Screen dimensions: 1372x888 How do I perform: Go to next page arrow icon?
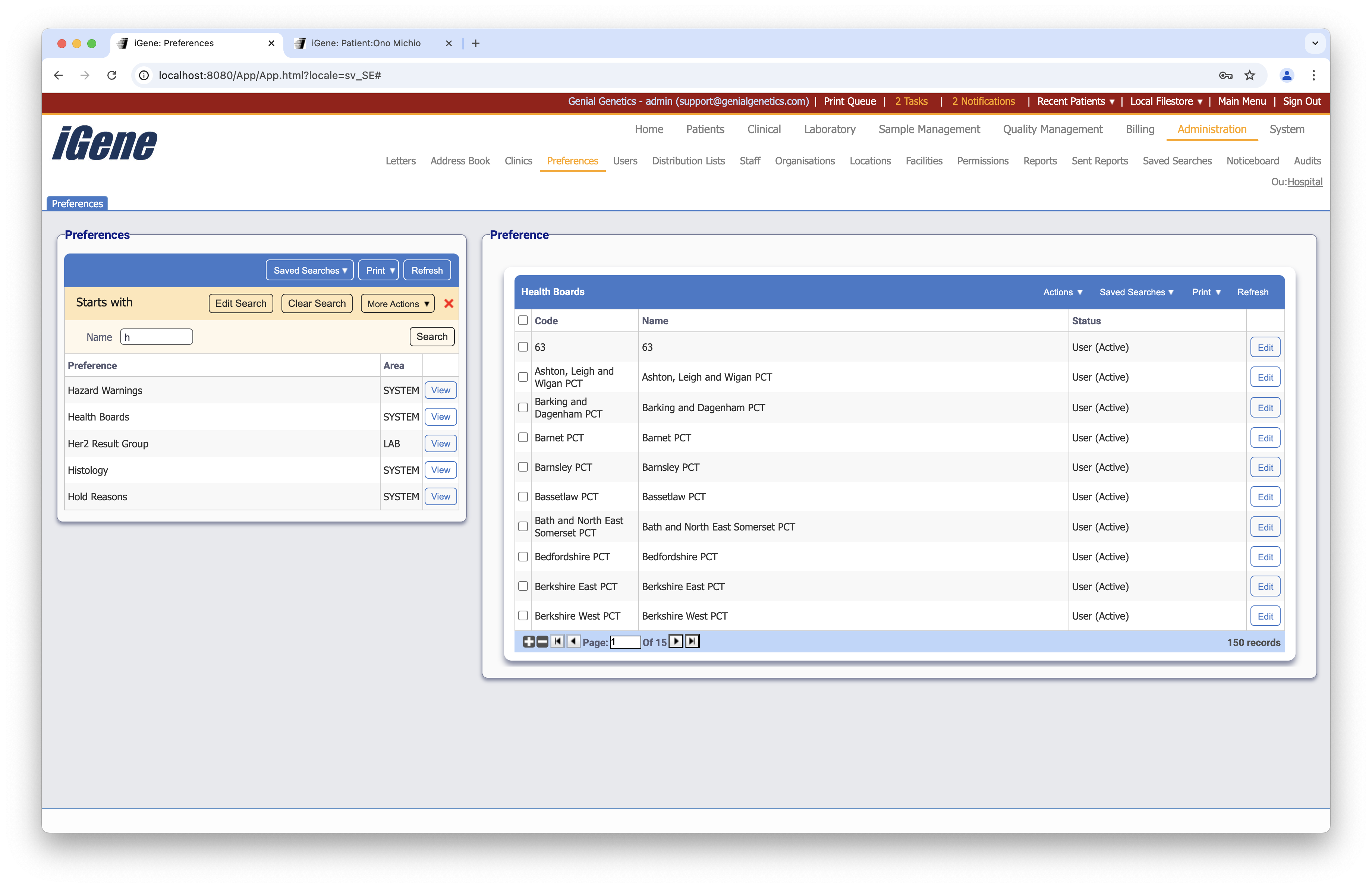(676, 641)
